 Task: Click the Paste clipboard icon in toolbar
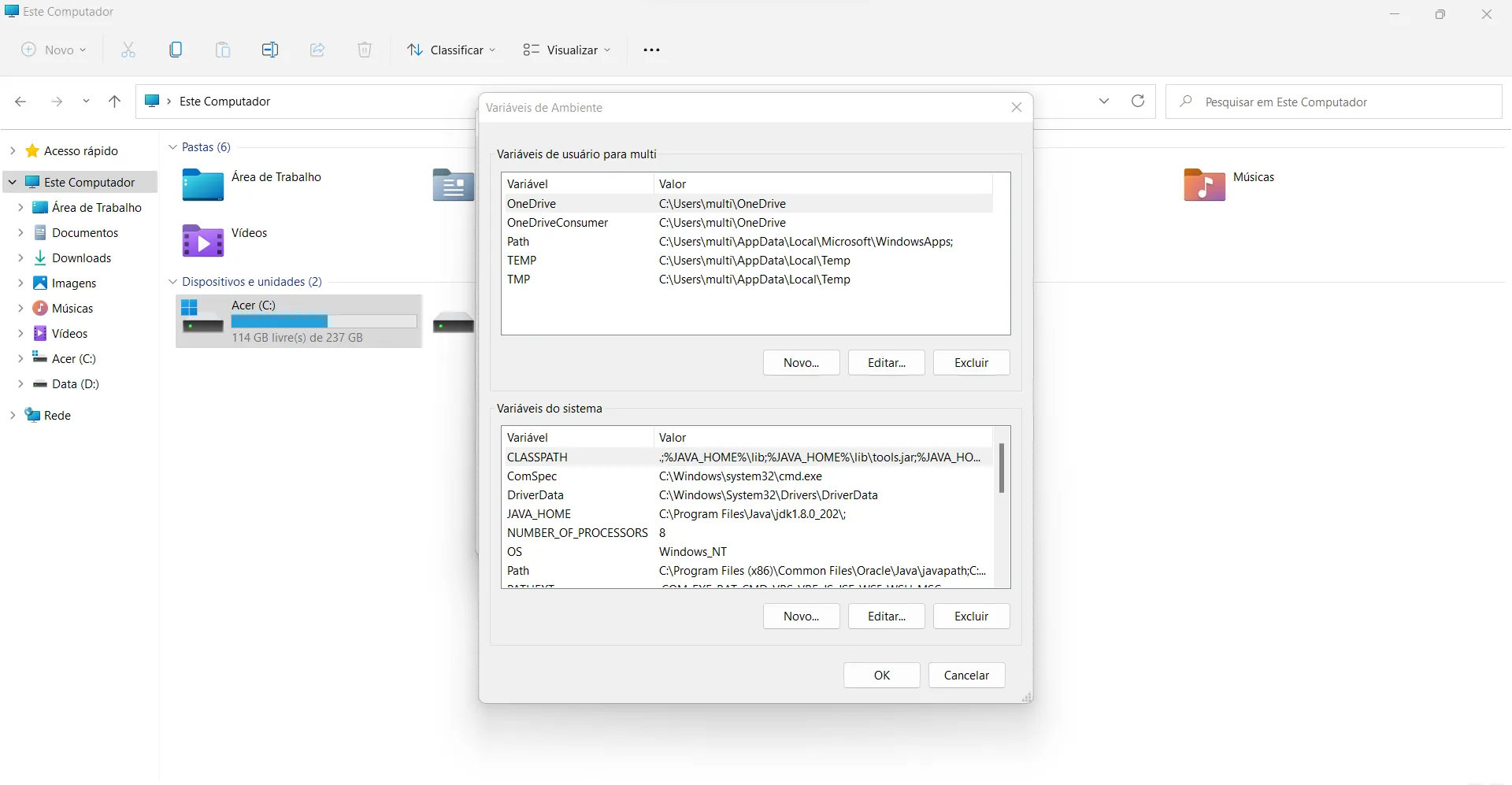tap(223, 50)
